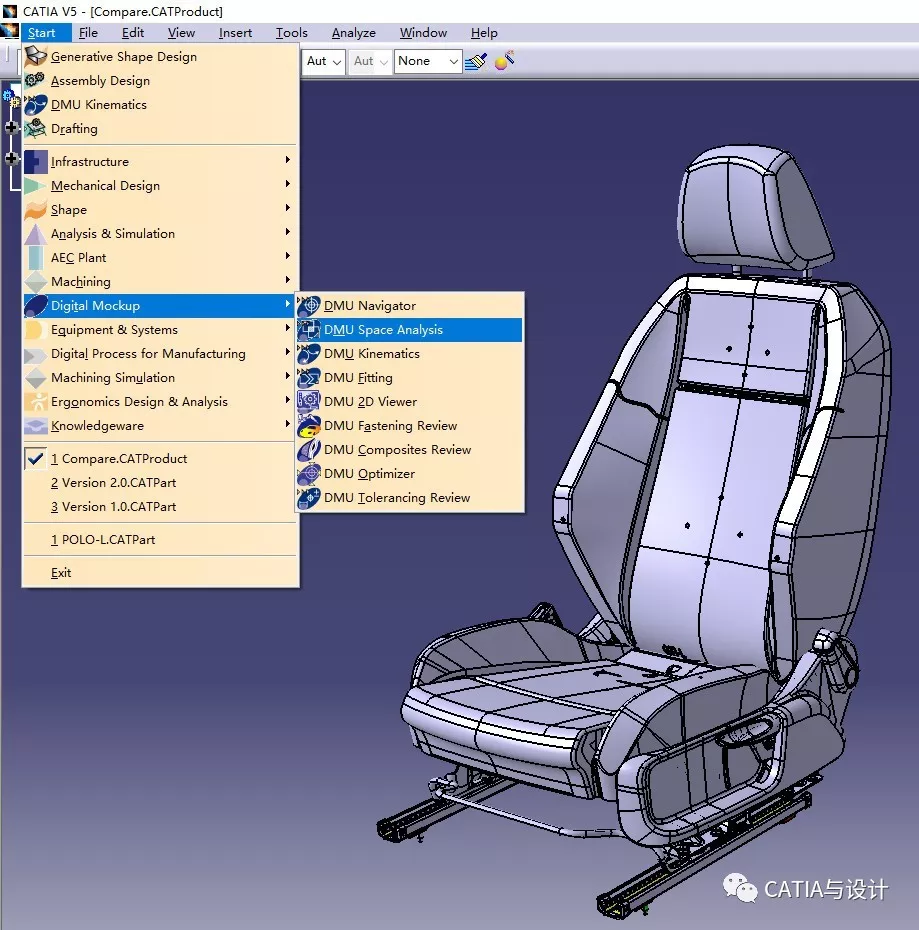This screenshot has height=930, width=919.
Task: Open the Analyze menu
Action: click(353, 33)
